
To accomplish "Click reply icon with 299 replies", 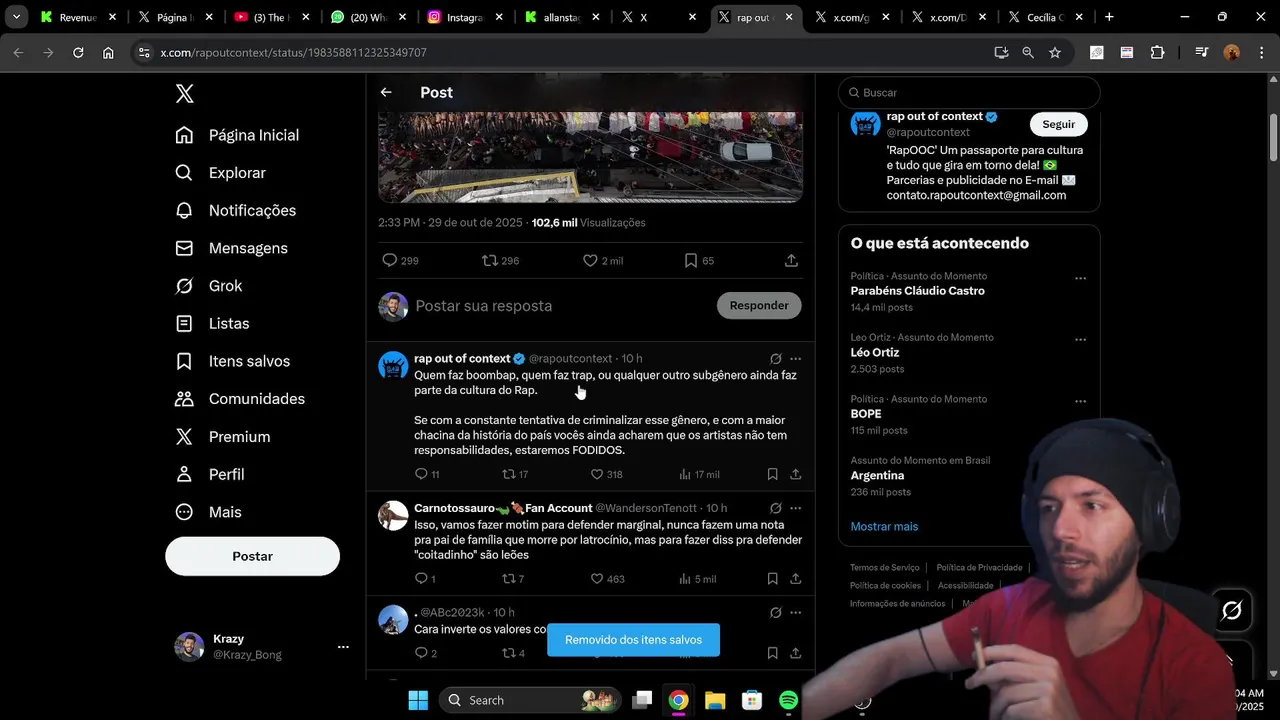I will (x=390, y=260).
